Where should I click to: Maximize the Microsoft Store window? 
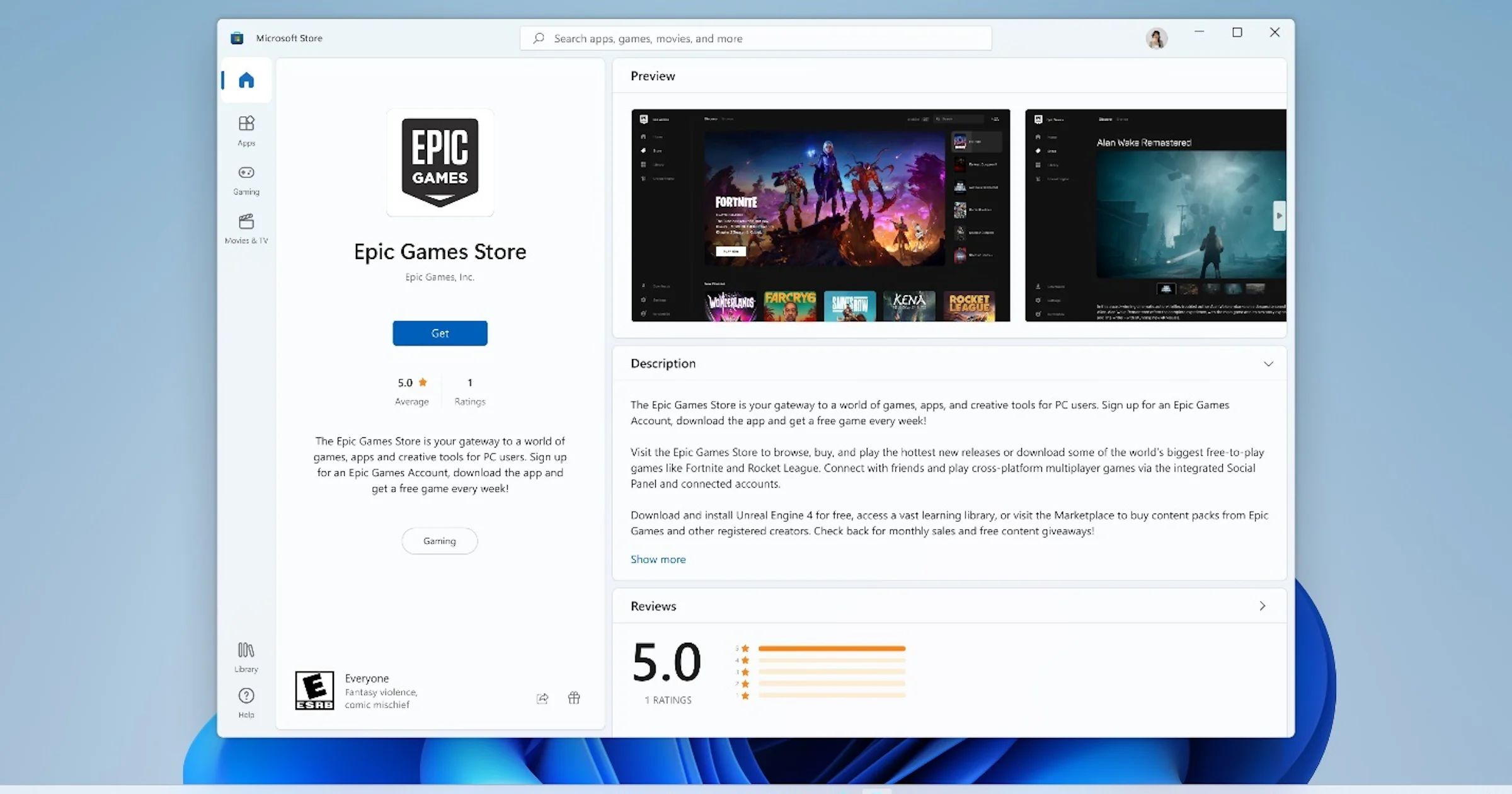[1237, 32]
